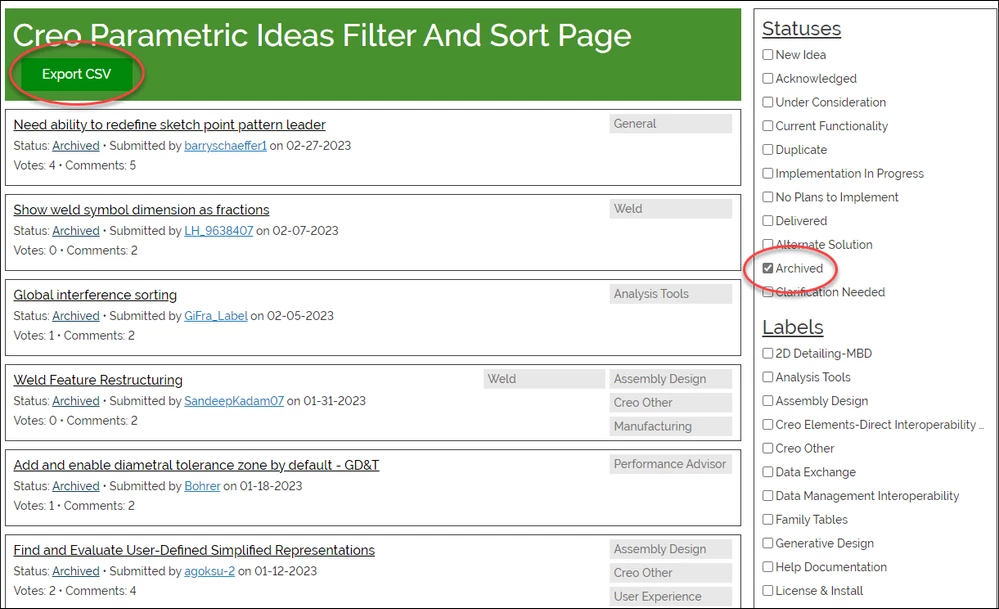Click the Performance Advisor tag
The width and height of the screenshot is (999, 609).
(670, 464)
